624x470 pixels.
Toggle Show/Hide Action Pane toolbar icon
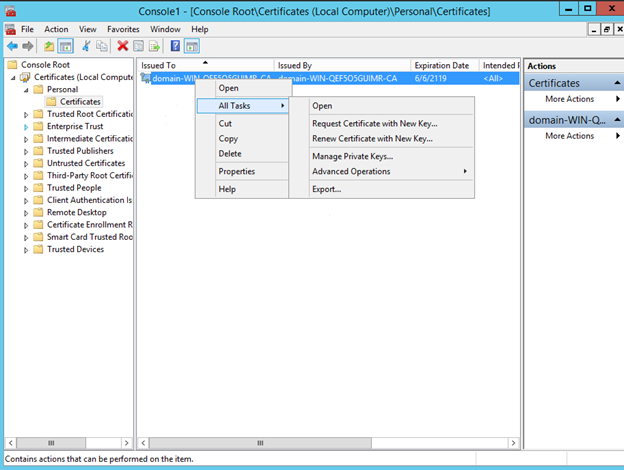[x=192, y=46]
